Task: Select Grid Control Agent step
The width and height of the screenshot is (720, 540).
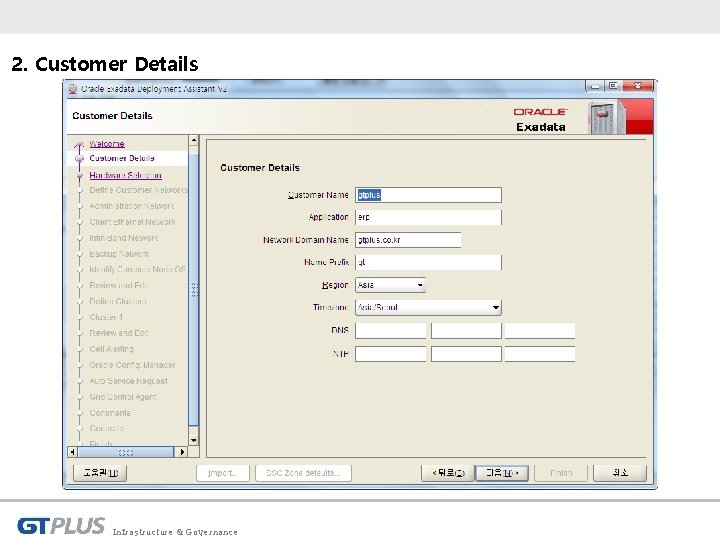Action: coord(123,397)
